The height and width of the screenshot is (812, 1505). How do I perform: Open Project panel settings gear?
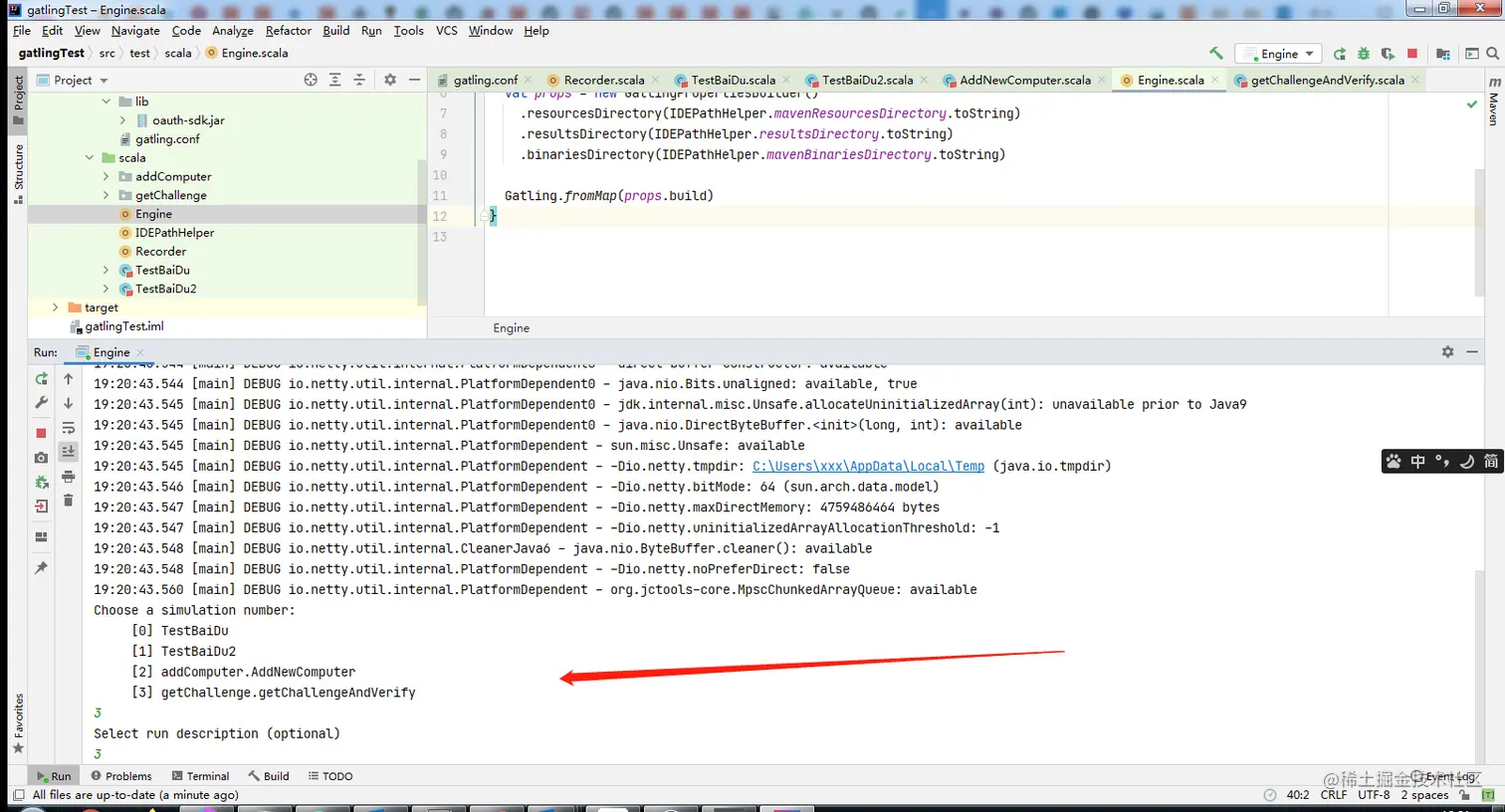pyautogui.click(x=390, y=80)
